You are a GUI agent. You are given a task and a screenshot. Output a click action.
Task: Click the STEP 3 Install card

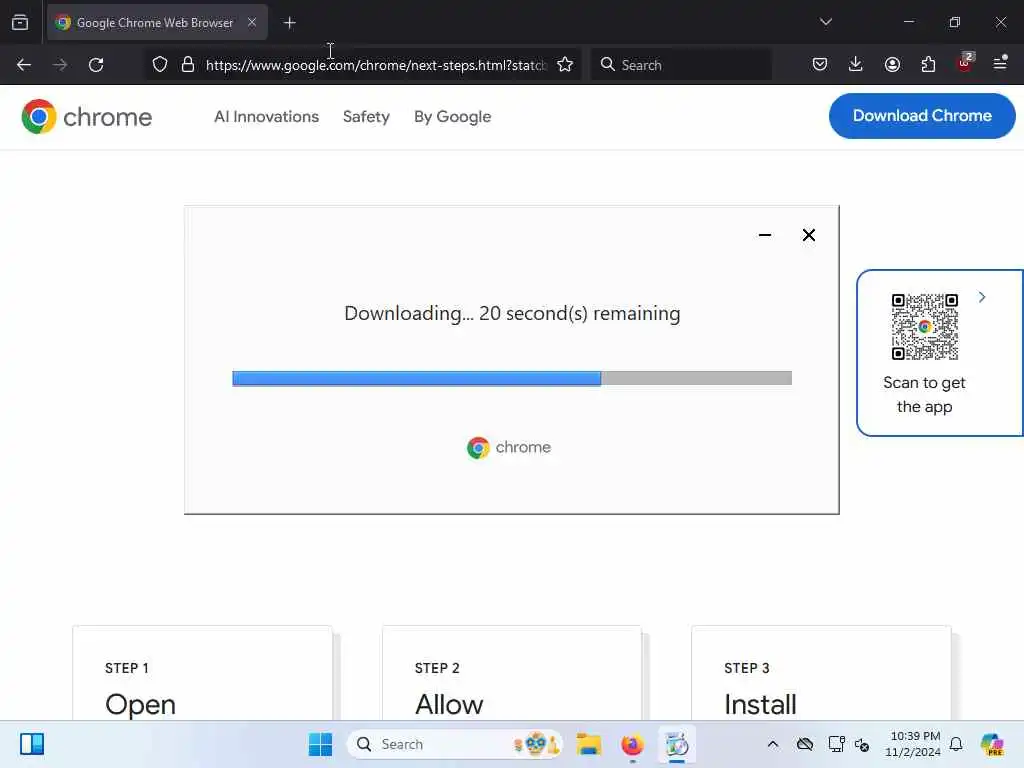click(x=822, y=673)
